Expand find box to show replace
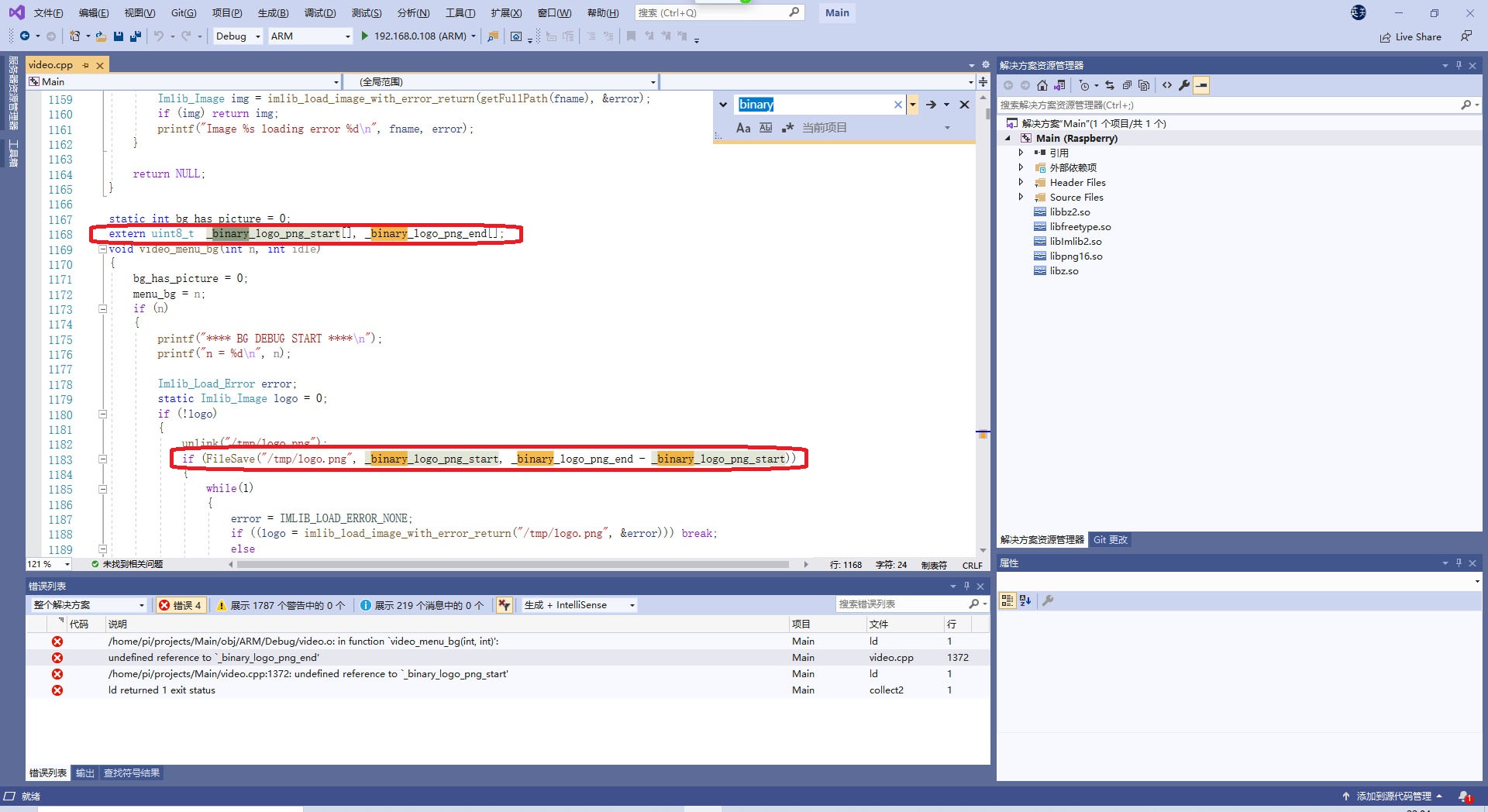 [x=723, y=105]
